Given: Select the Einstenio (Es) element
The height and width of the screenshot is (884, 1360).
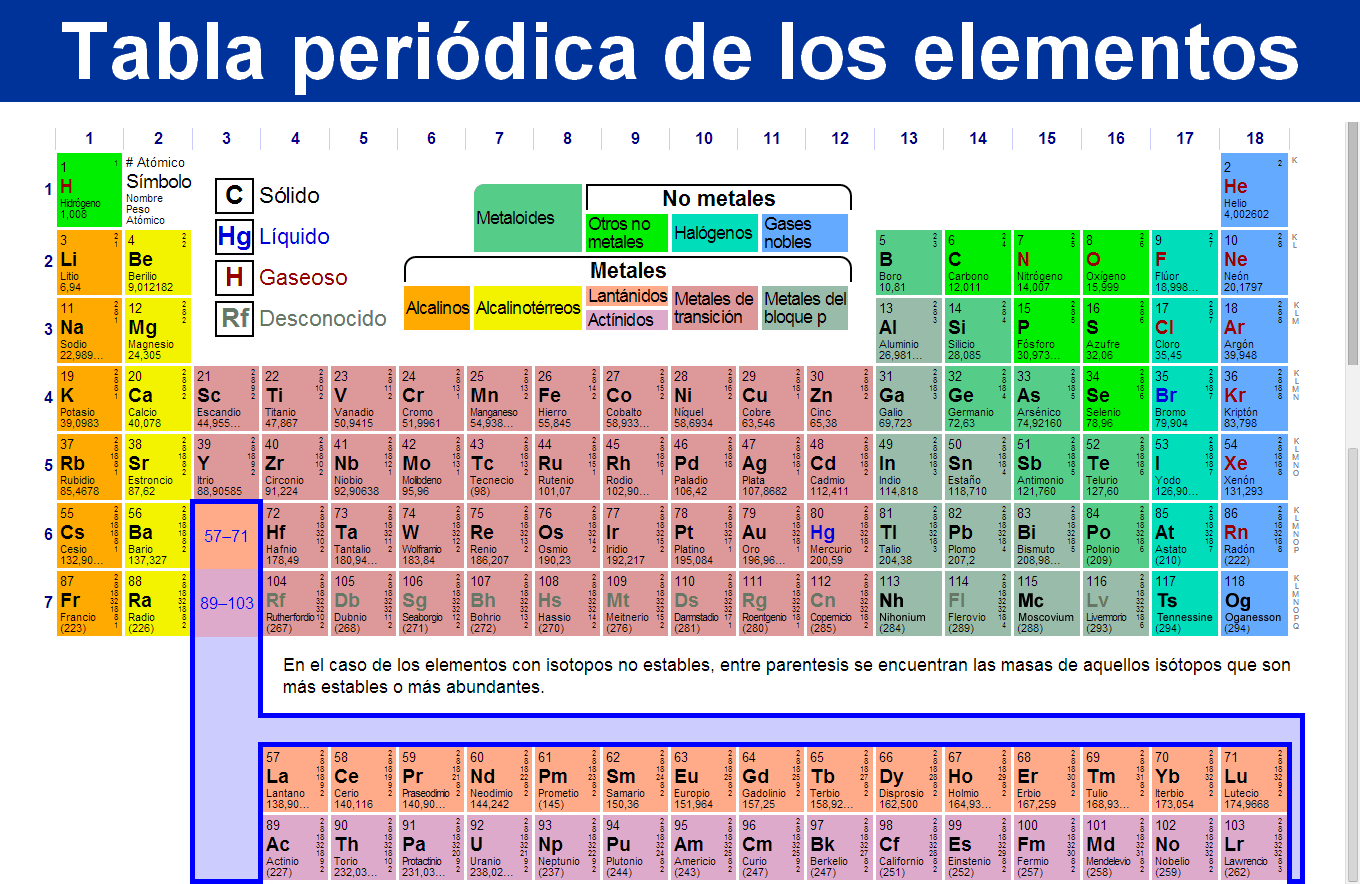Looking at the screenshot, I should click(x=977, y=847).
